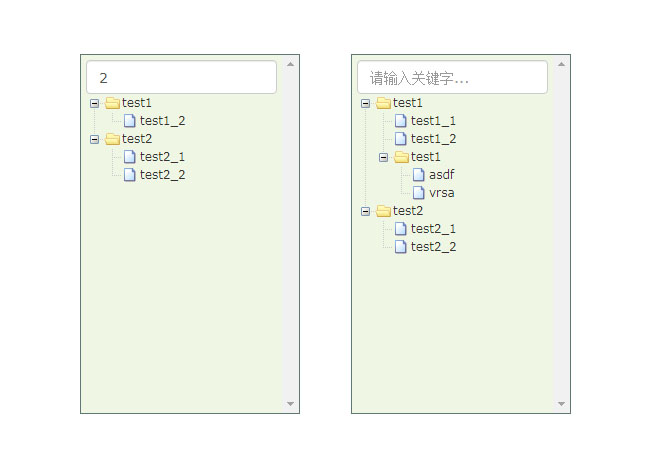Click the nested test1 folder icon in right tree

tap(401, 157)
